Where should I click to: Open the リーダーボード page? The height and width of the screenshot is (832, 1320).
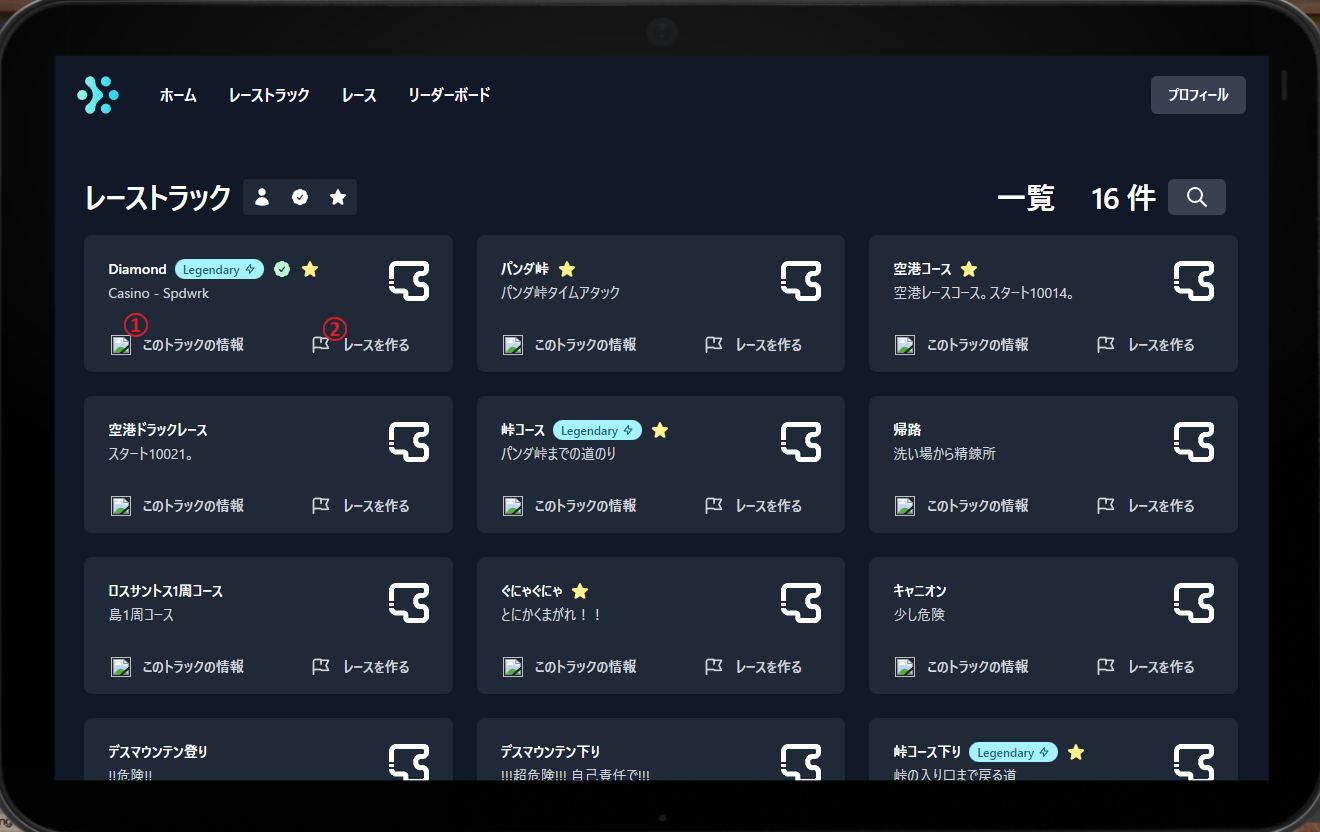coord(449,95)
